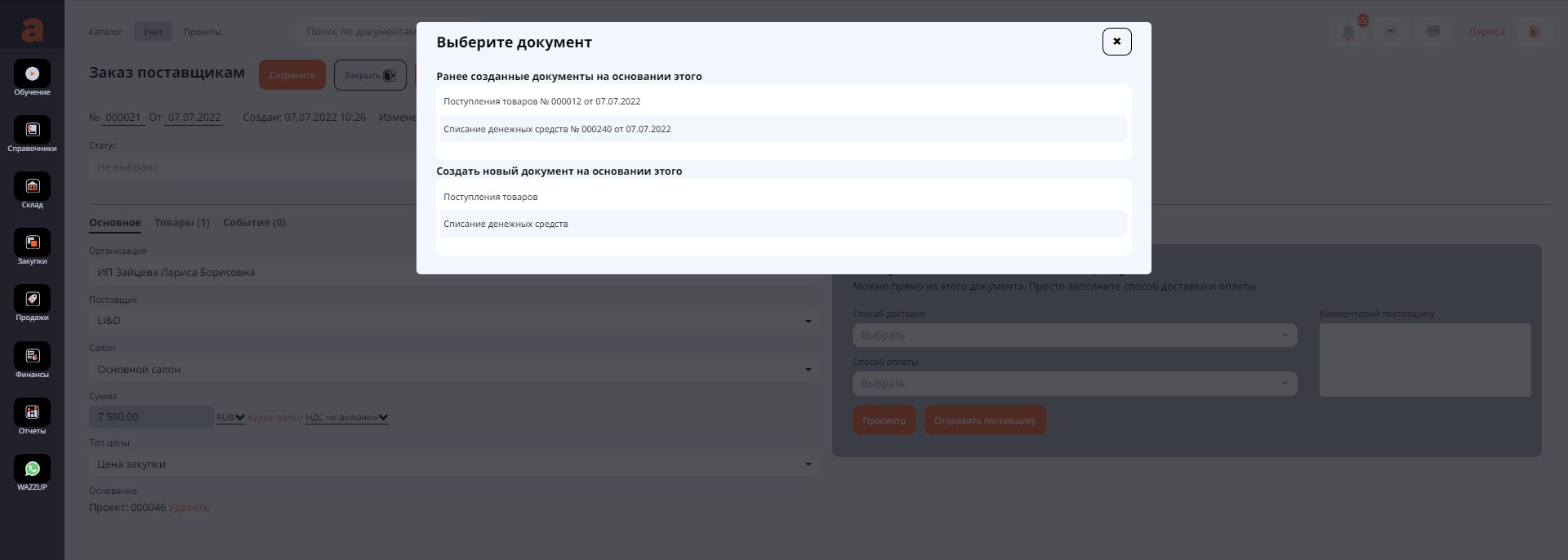This screenshot has height=560, width=1568.
Task: Open the Закупки sidebar icon
Action: pos(32,243)
